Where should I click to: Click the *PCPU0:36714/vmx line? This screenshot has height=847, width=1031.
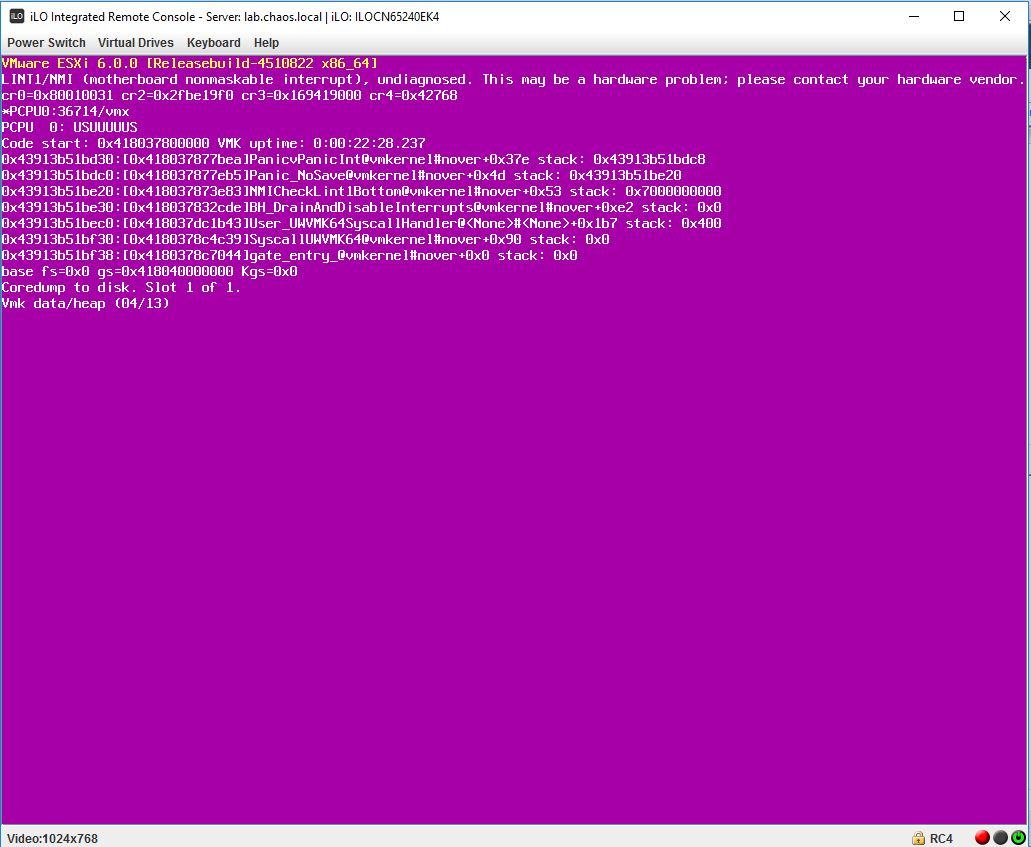[x=66, y=111]
